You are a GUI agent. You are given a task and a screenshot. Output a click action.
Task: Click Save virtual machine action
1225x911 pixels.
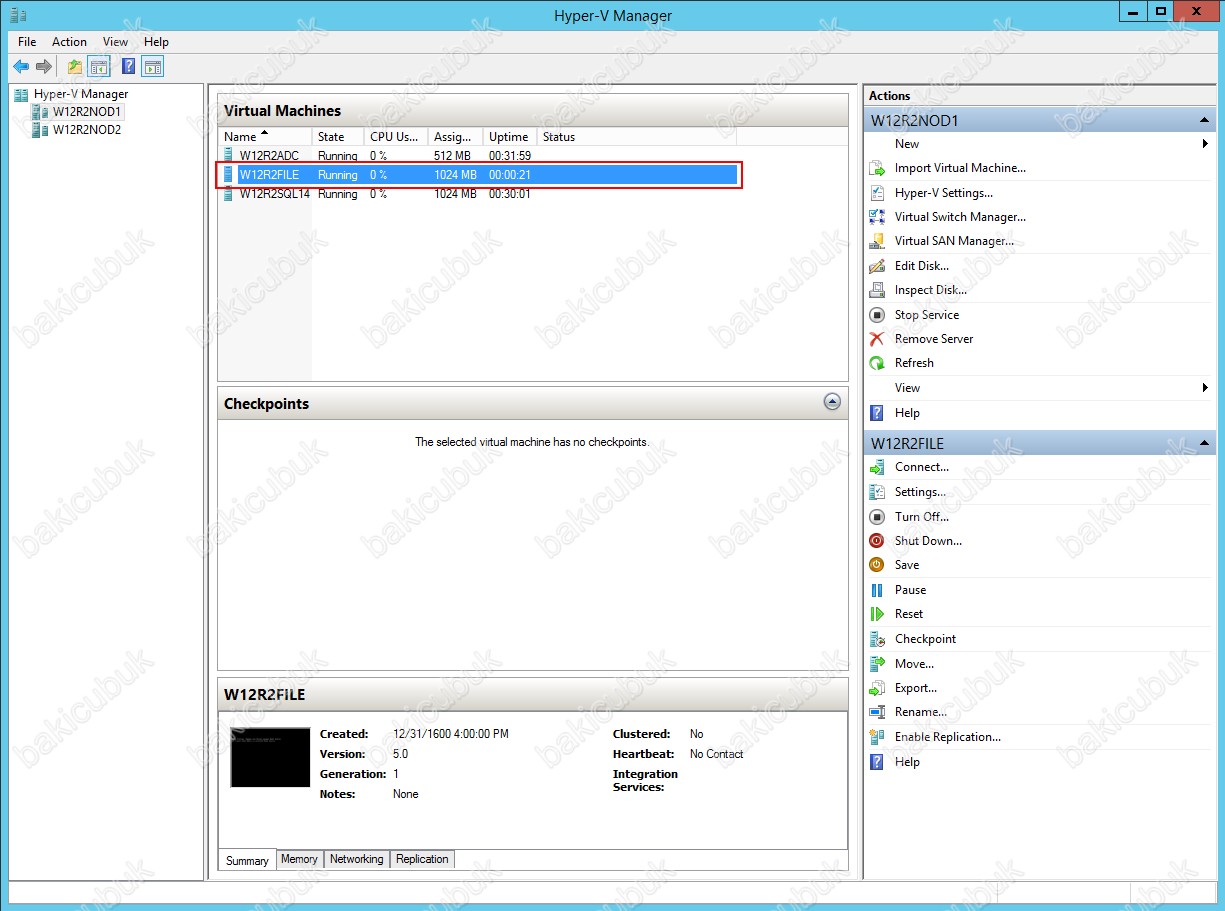(x=907, y=565)
